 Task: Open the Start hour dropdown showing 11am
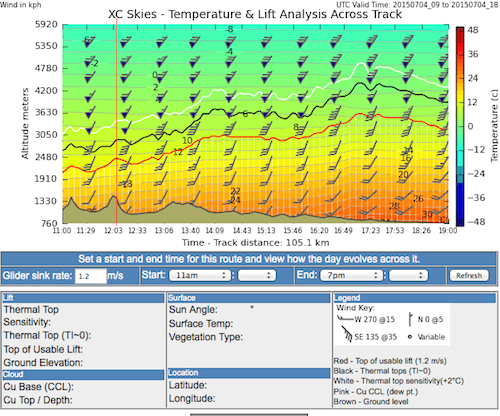[200, 275]
